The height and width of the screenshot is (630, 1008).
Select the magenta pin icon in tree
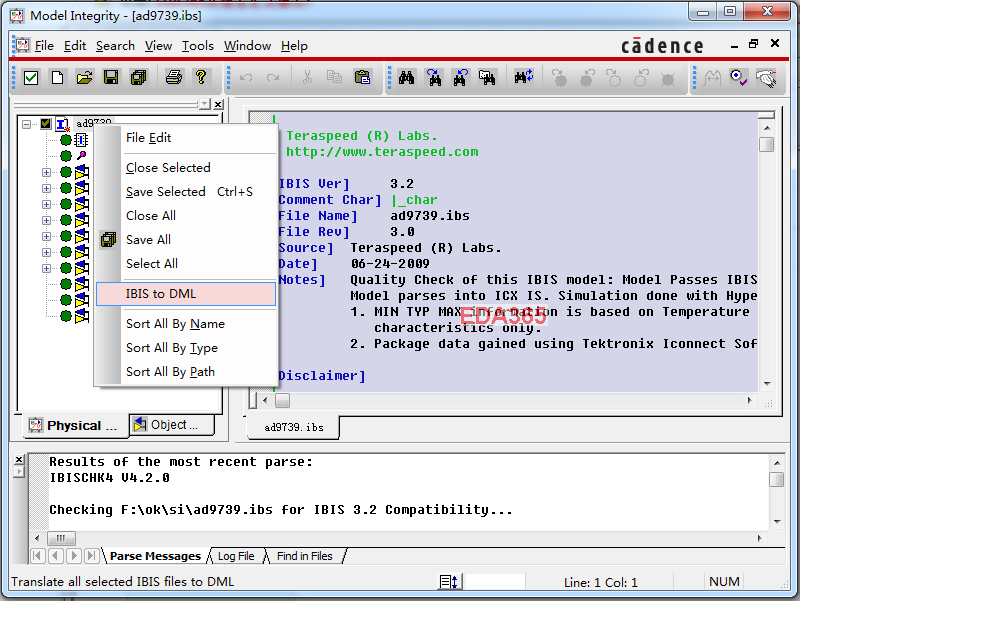pos(82,156)
